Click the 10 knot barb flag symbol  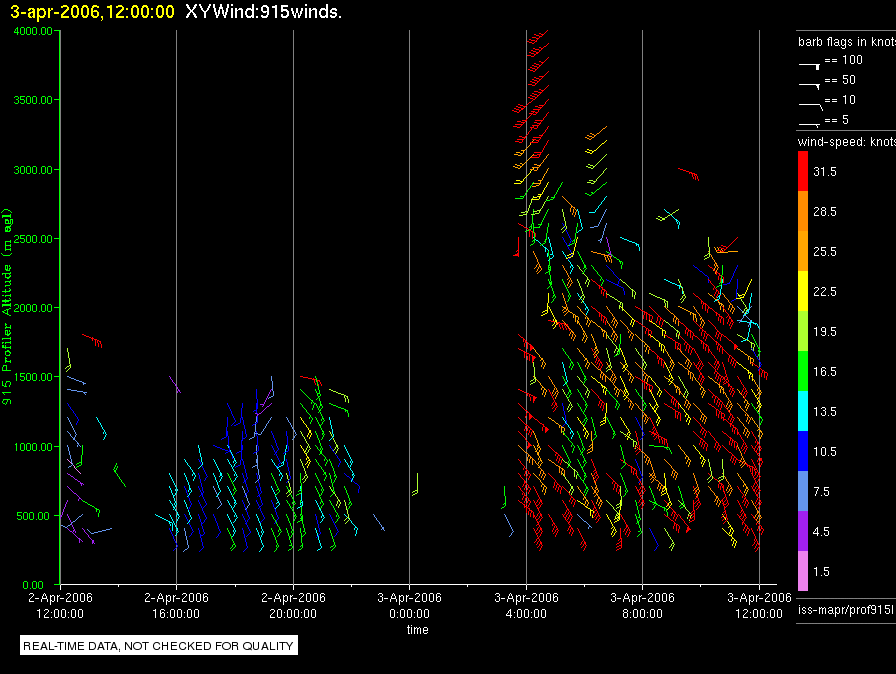click(x=809, y=103)
